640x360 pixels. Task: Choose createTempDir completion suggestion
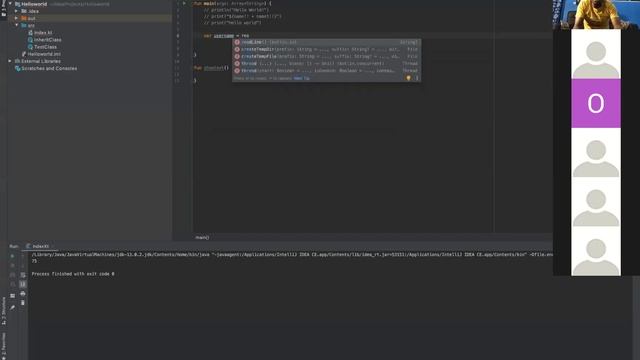[x=327, y=49]
